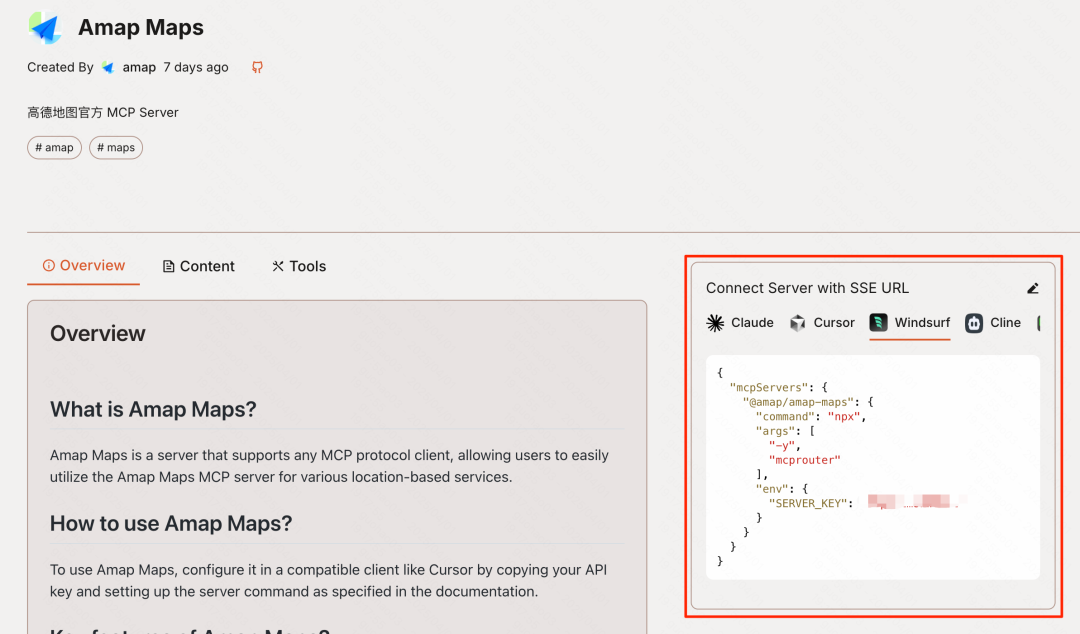Select the Cline robot icon
The image size is (1080, 634).
[974, 323]
